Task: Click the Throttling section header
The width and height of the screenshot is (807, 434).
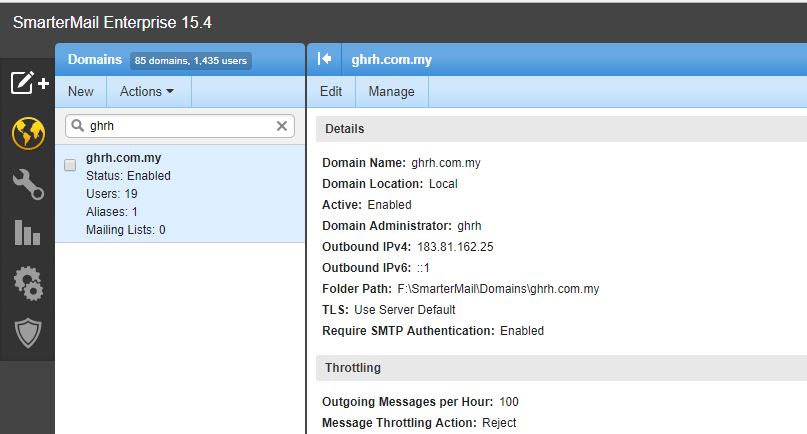Action: 353,368
